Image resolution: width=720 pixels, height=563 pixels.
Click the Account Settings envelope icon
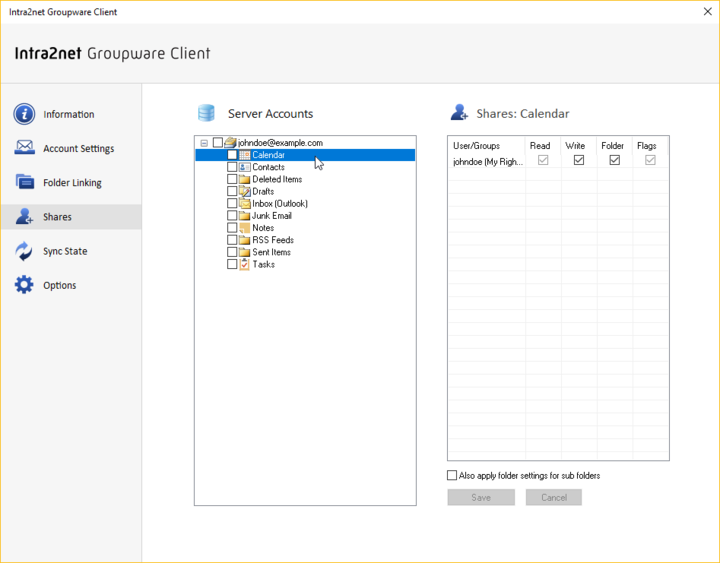click(x=24, y=147)
